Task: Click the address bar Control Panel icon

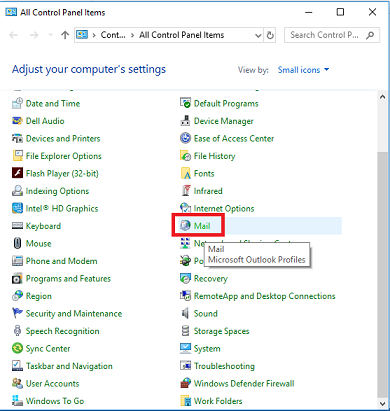Action: (82, 35)
